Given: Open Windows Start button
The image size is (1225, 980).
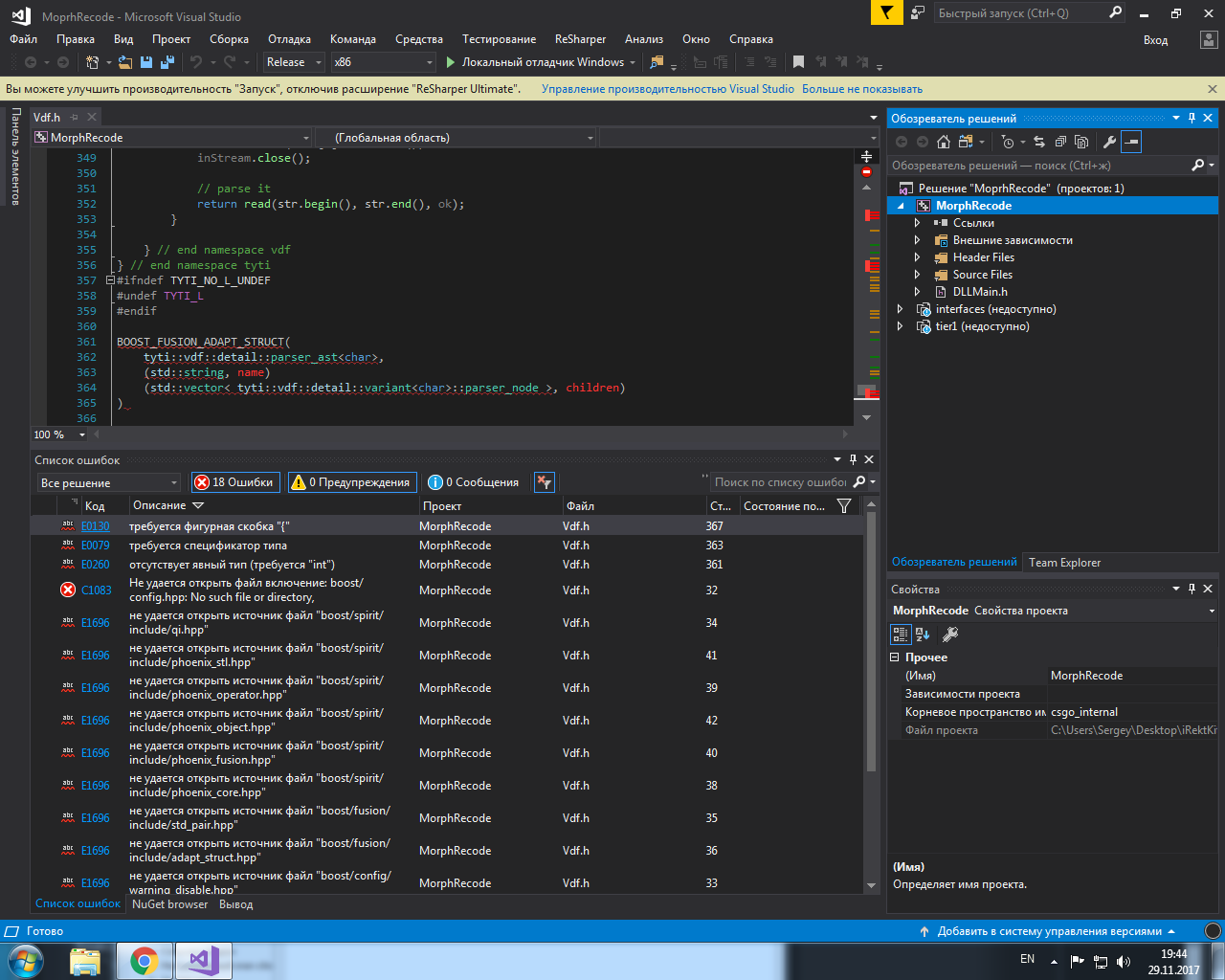Looking at the screenshot, I should [x=26, y=961].
